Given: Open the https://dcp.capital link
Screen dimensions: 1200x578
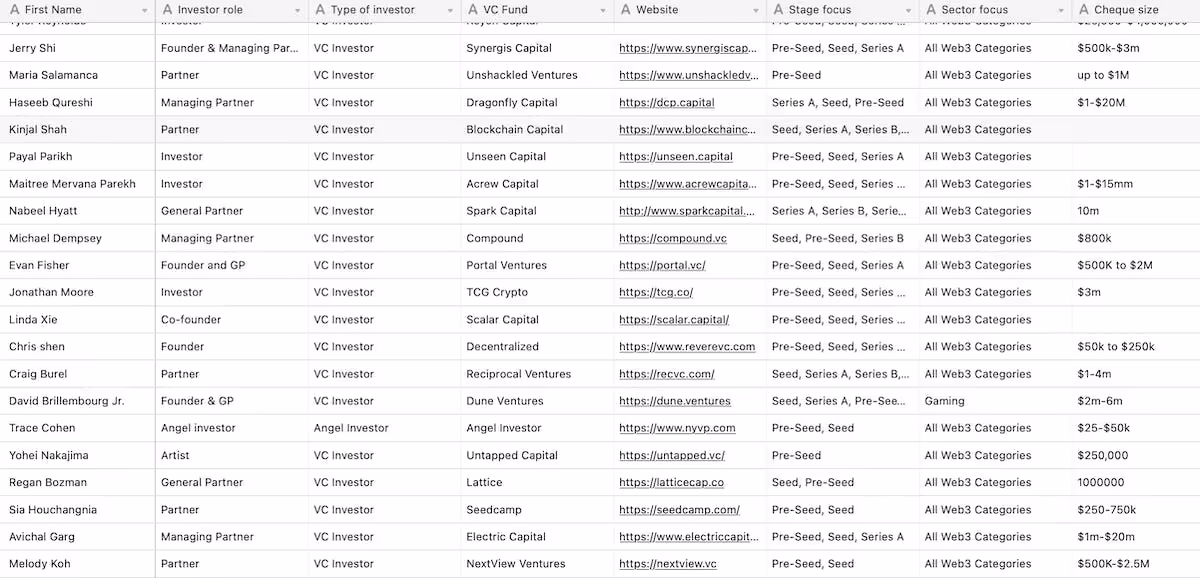Looking at the screenshot, I should pos(667,102).
